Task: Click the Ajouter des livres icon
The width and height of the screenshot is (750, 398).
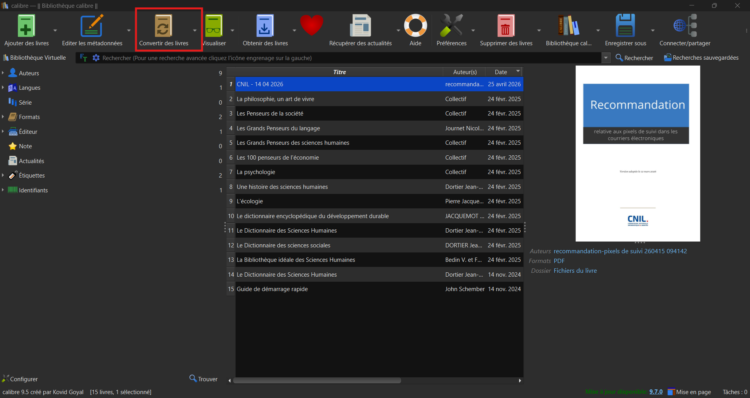Action: click(x=26, y=26)
